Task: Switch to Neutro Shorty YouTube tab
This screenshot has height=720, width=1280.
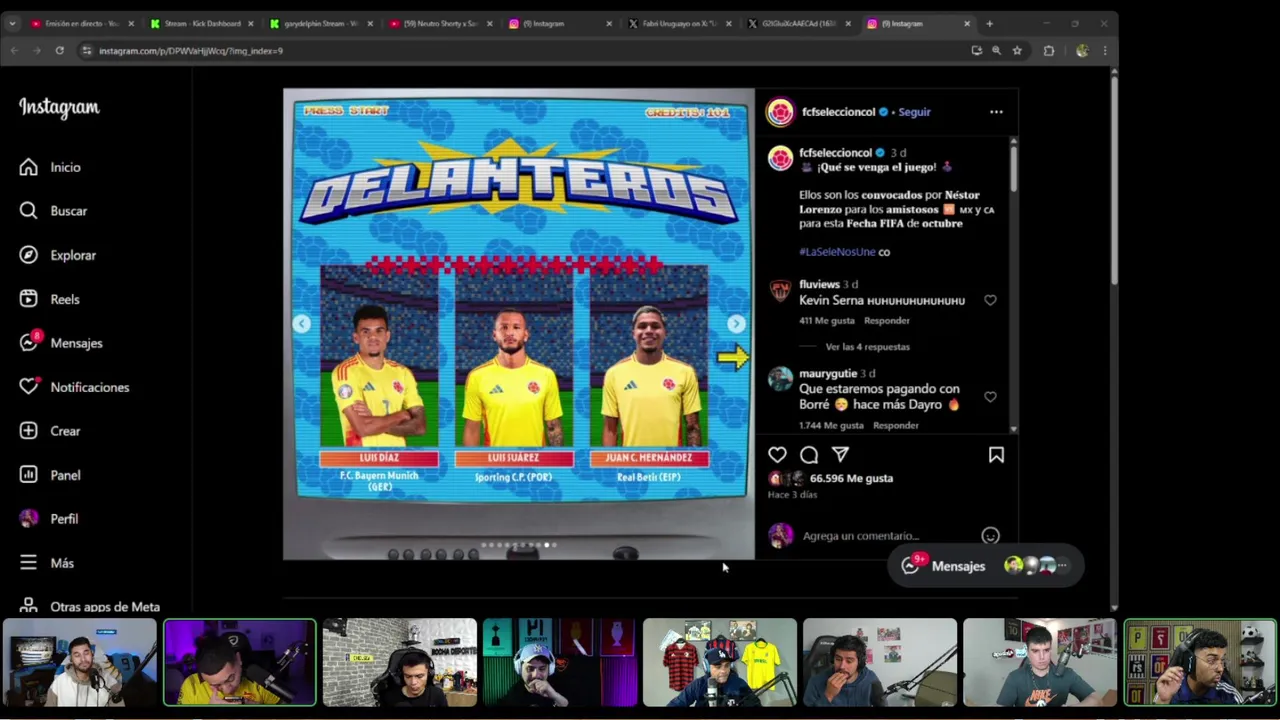Action: click(441, 23)
